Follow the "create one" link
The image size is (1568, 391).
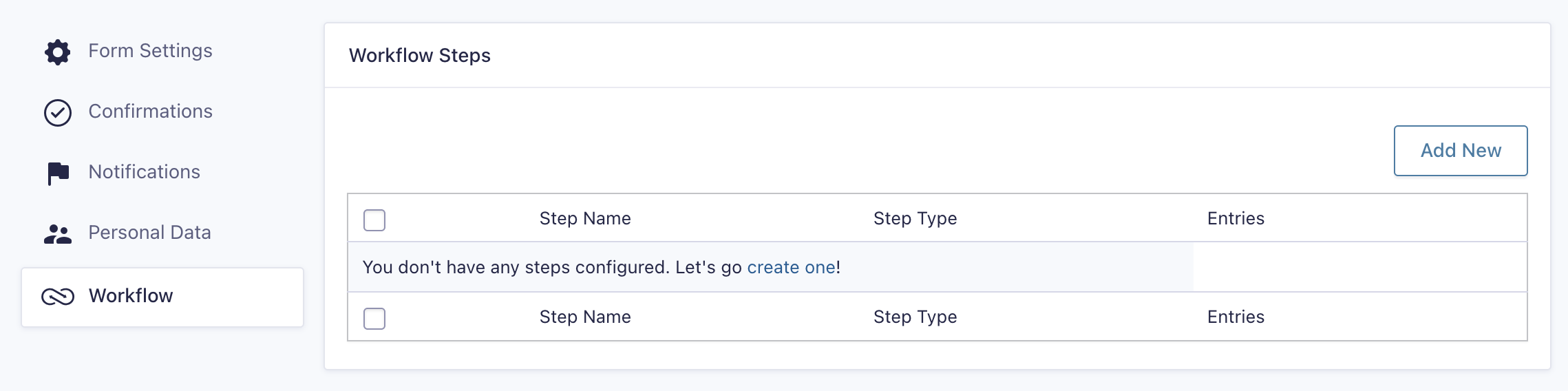point(791,267)
